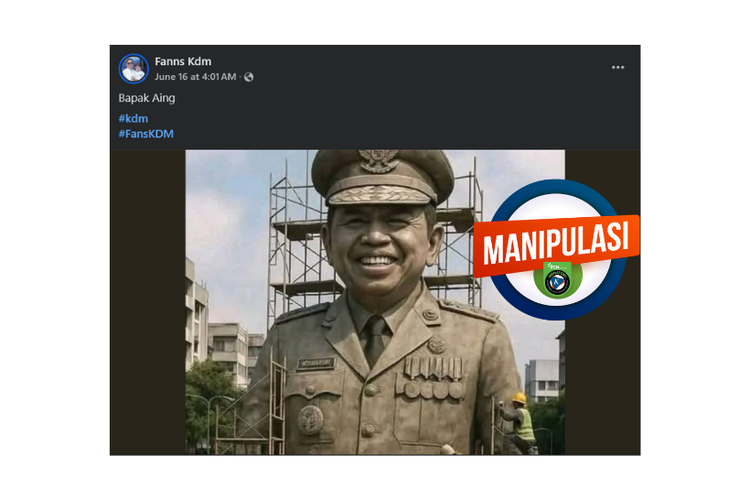Screen dimensions: 750x500
Task: Open the June 16 at 4:01 AM timestamp
Action: [x=196, y=77]
